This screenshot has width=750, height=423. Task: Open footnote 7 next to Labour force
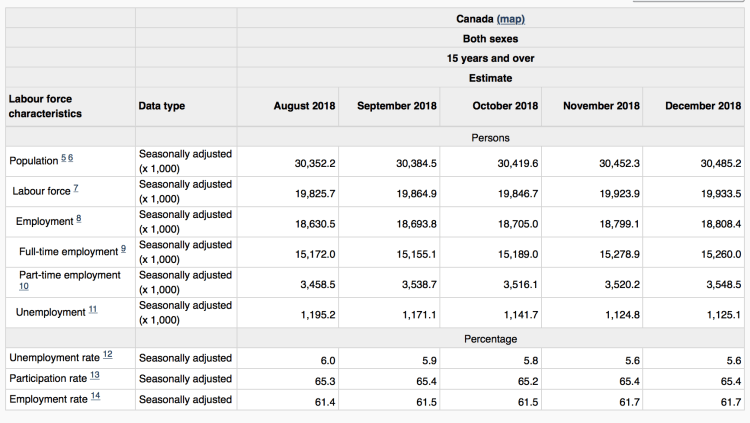(75, 189)
